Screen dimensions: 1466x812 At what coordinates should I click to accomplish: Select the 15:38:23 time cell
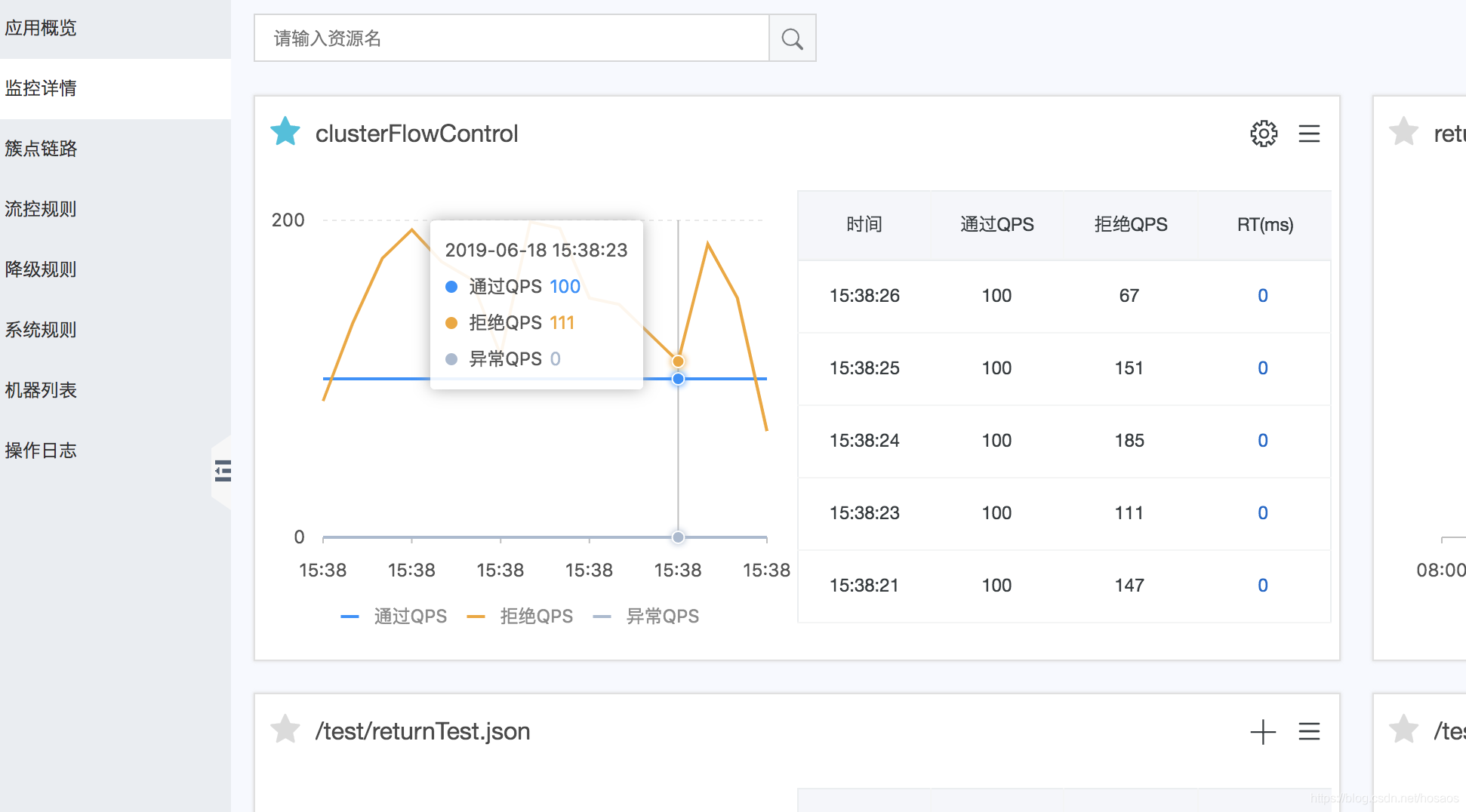pos(864,513)
